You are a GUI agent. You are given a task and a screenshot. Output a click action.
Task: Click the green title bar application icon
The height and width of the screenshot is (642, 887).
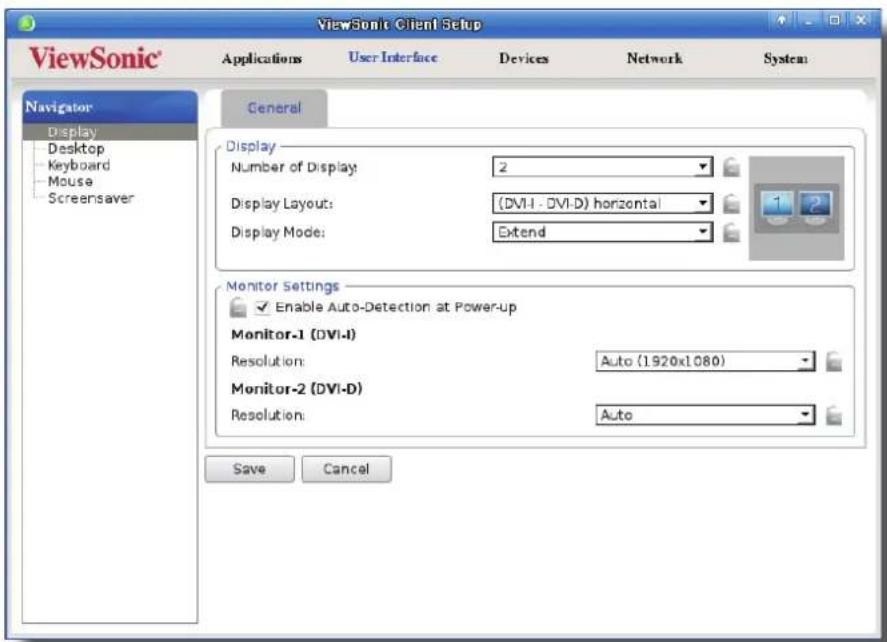point(26,24)
